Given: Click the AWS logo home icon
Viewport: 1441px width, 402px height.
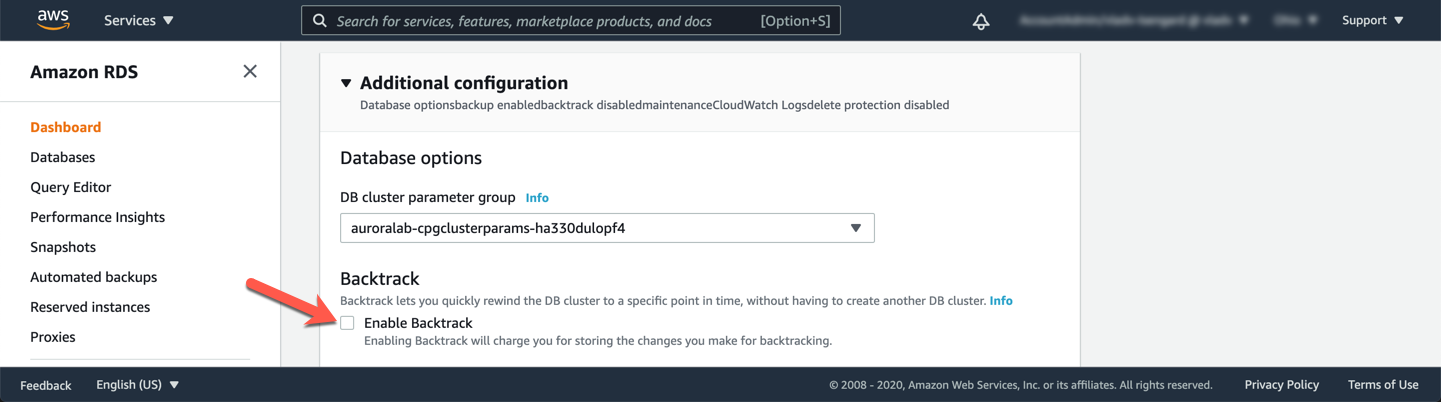Looking at the screenshot, I should coord(53,20).
